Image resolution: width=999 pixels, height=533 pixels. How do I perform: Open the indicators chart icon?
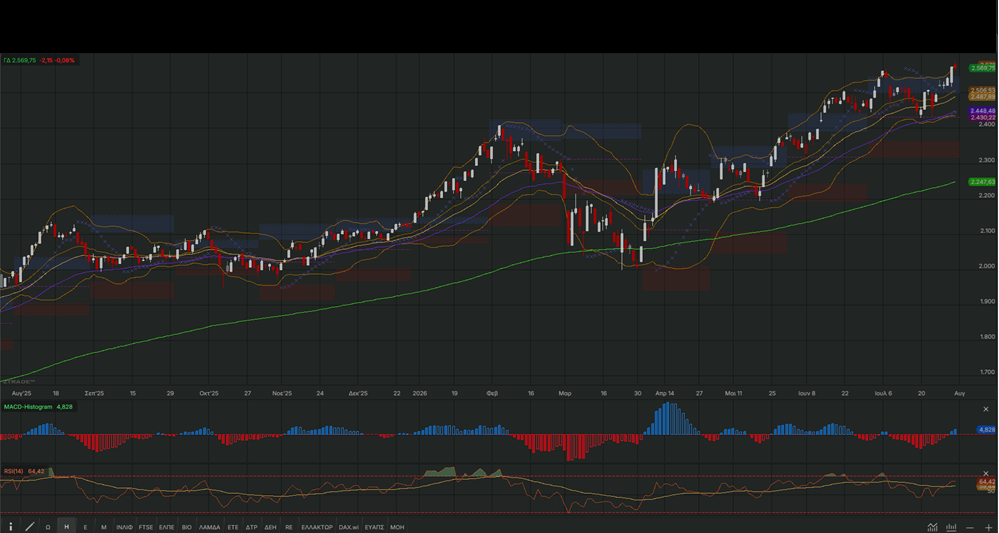(932, 527)
